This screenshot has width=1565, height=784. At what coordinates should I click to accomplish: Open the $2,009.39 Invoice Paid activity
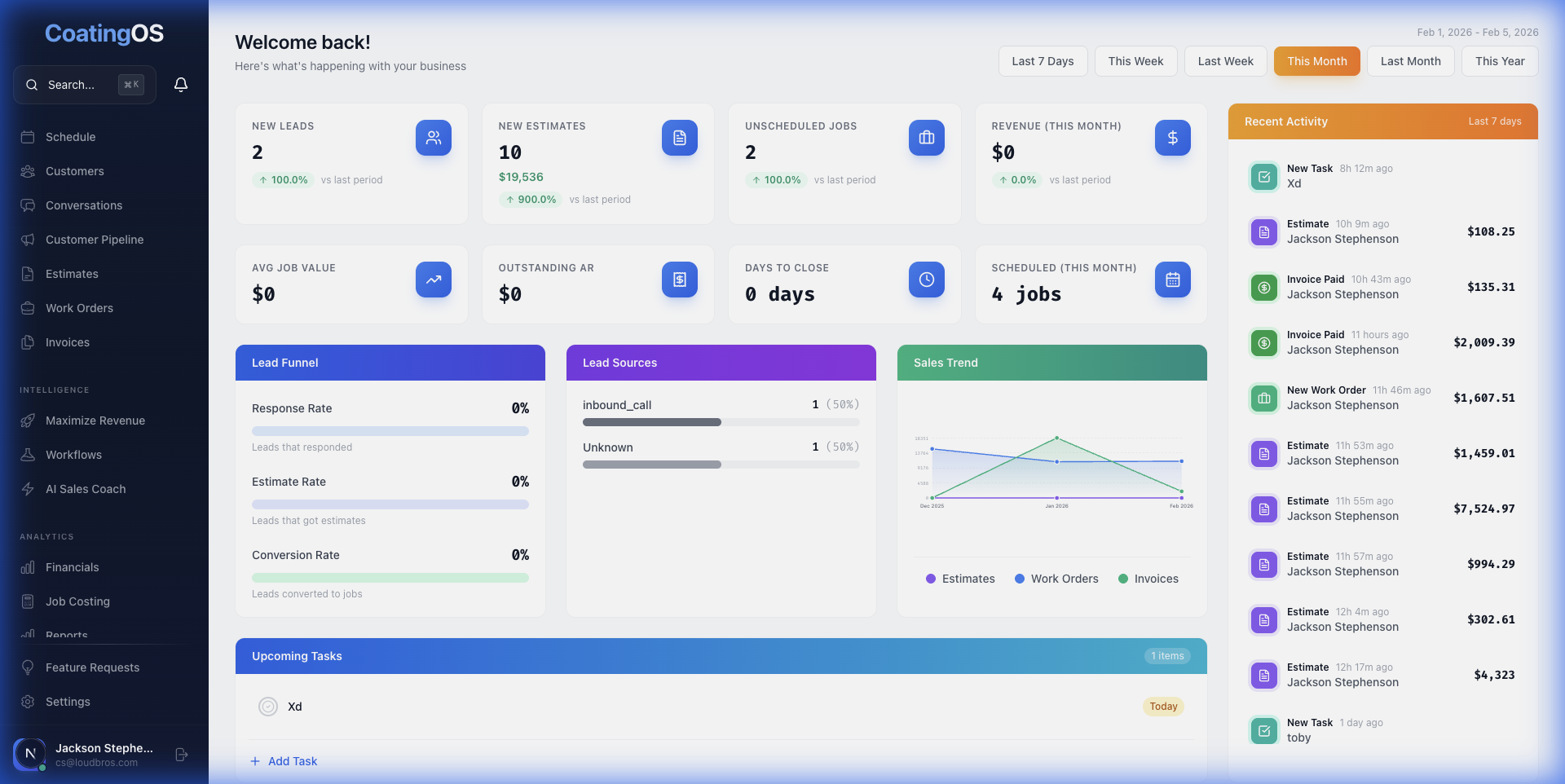[1382, 342]
